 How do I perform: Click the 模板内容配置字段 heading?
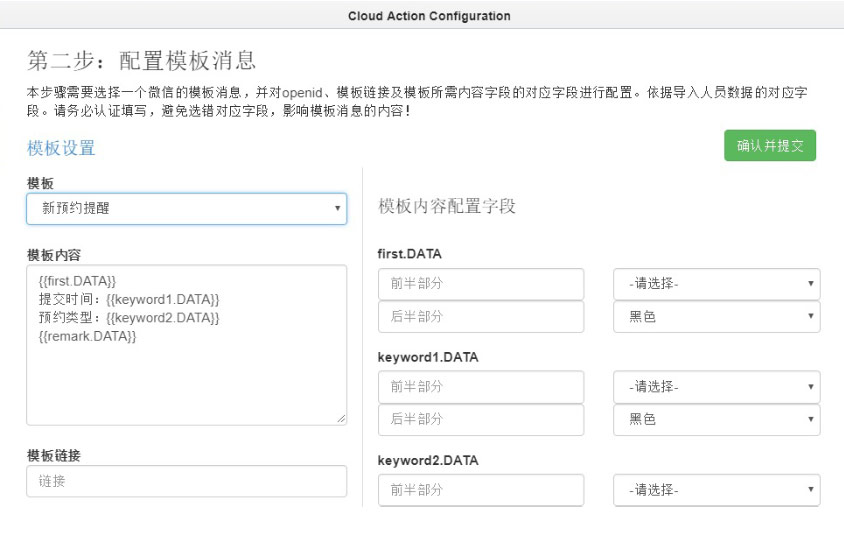[x=447, y=206]
